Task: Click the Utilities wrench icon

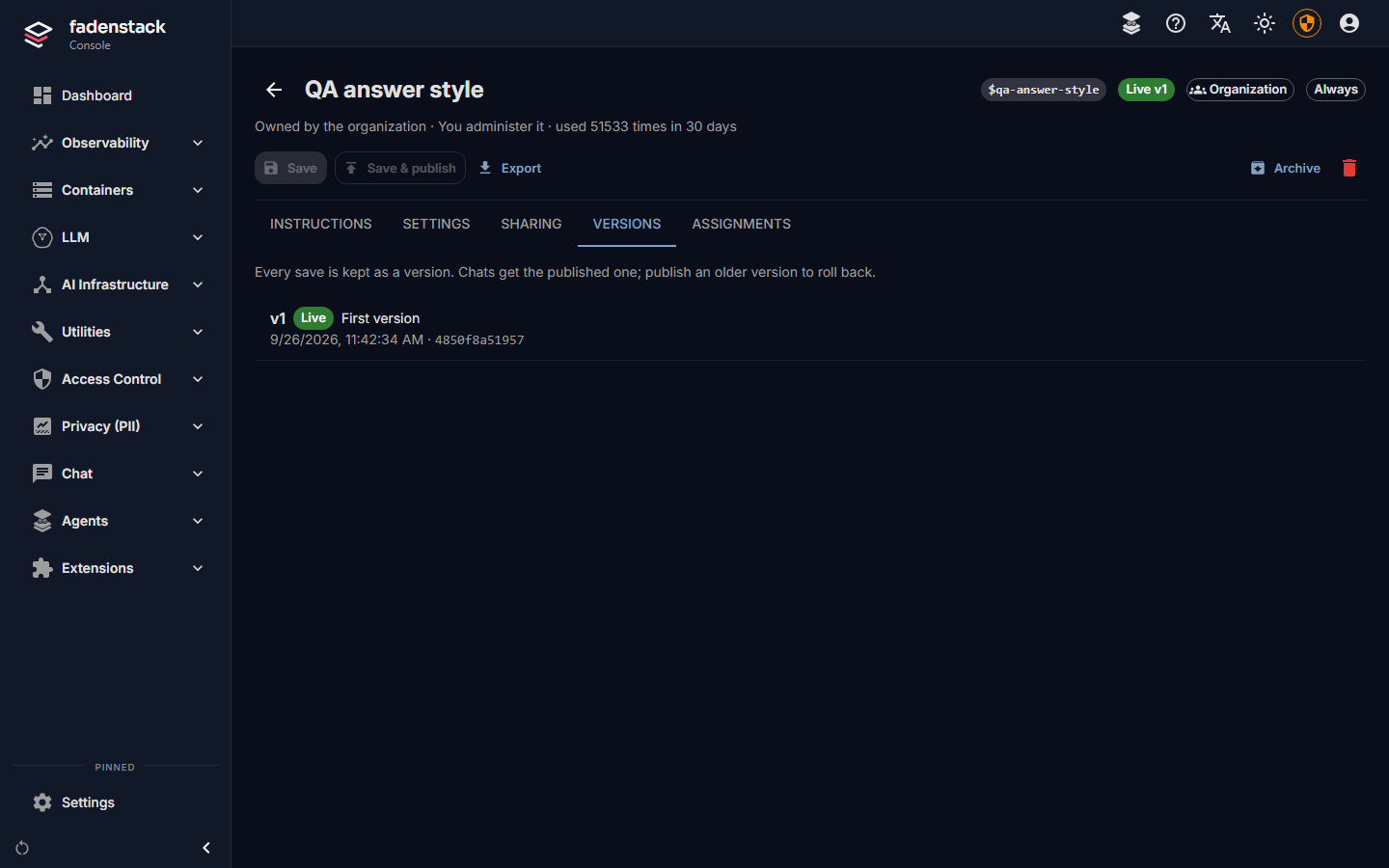Action: (x=42, y=332)
